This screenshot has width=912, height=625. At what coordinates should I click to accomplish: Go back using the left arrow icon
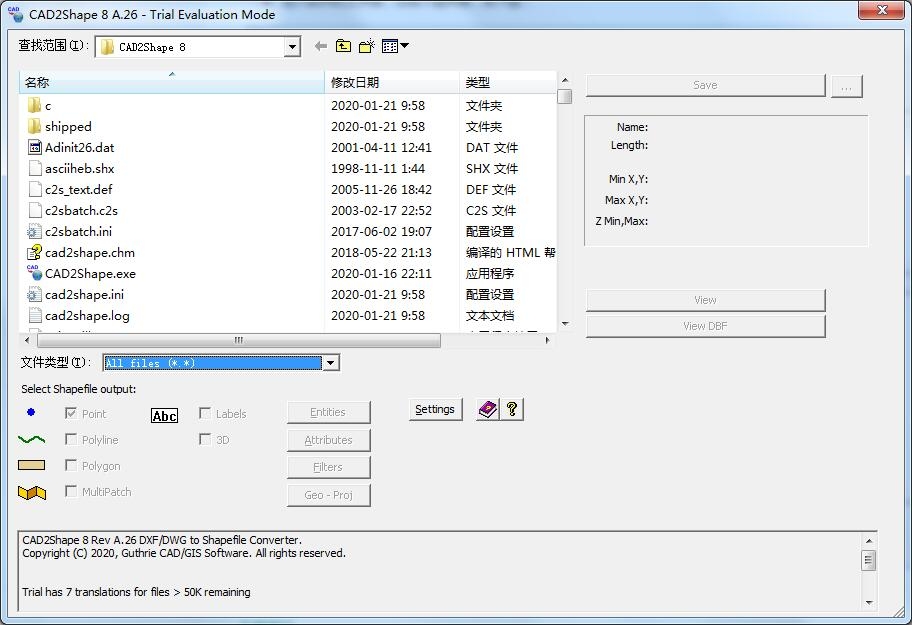pyautogui.click(x=320, y=46)
